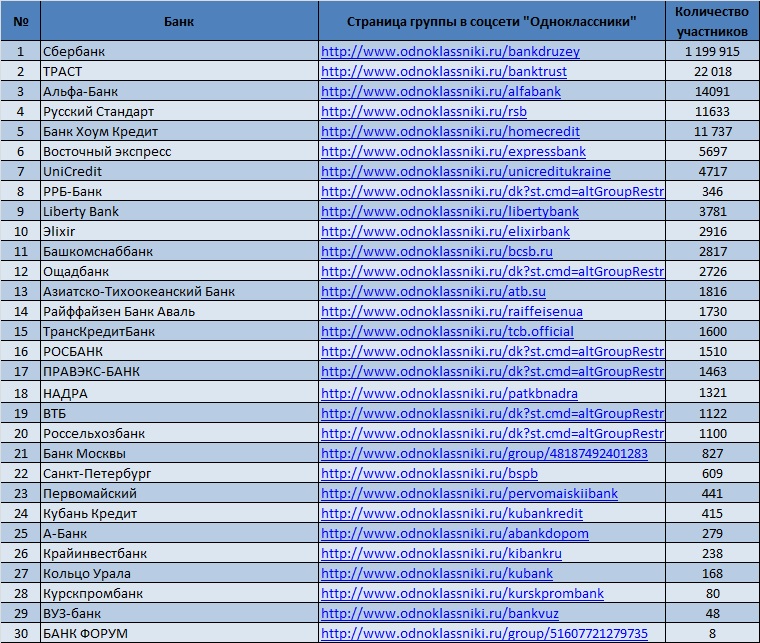This screenshot has height=643, width=760.
Task: Select the Азиатско-Тихоокеанский Банк cell
Action: coord(179,291)
